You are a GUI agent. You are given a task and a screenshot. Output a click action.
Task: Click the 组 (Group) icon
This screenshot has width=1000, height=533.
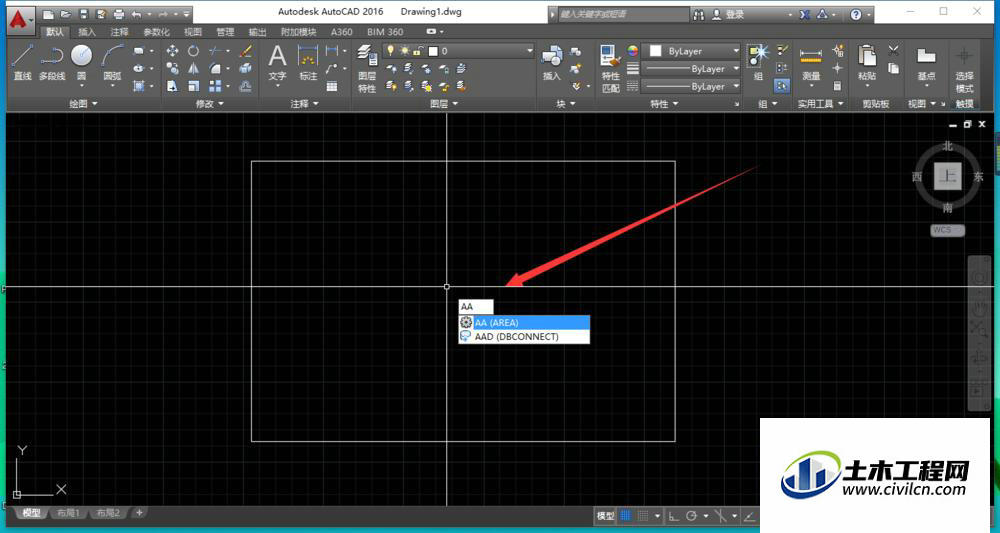(758, 62)
